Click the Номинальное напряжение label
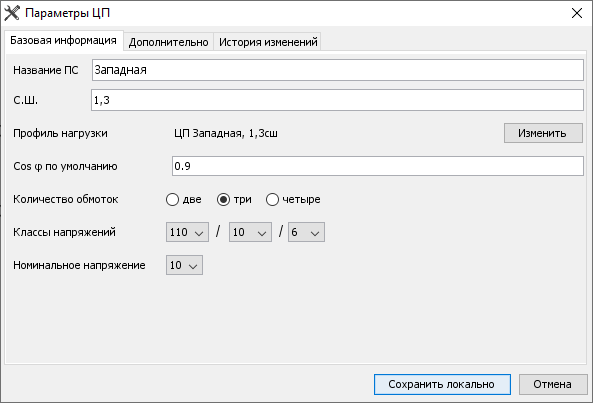593x403 pixels. click(79, 265)
